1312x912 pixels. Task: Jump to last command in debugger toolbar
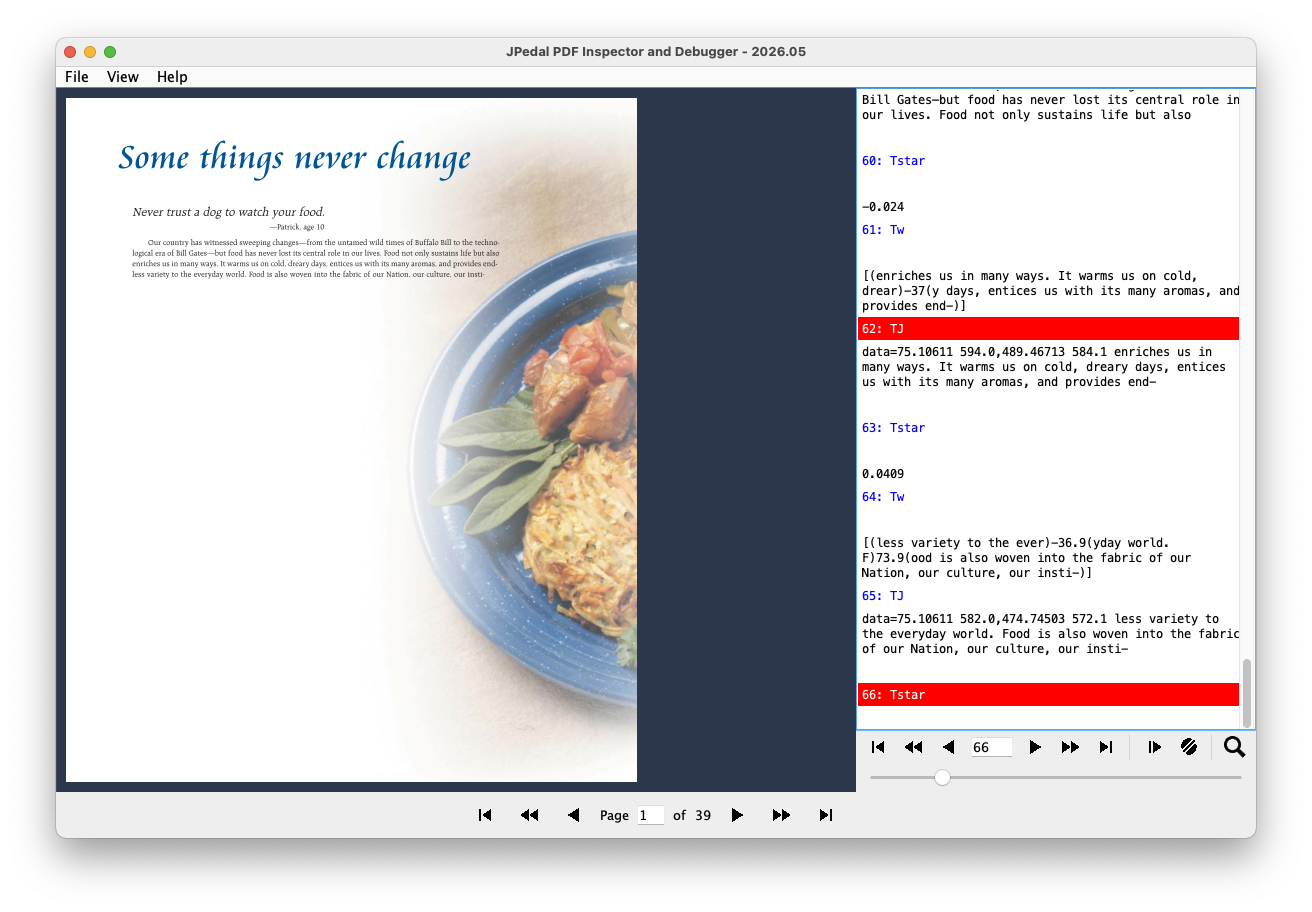[x=1106, y=747]
